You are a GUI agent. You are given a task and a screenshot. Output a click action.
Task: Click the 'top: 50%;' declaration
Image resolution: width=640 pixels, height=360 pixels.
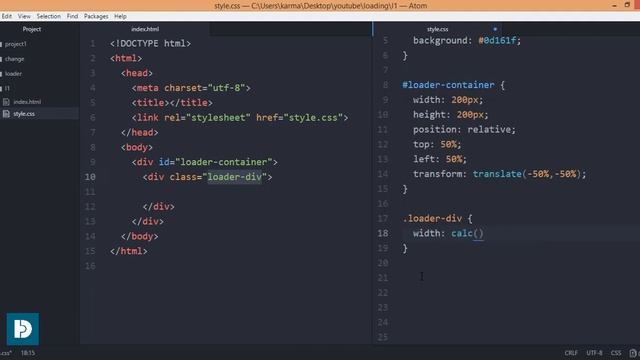pos(437,144)
